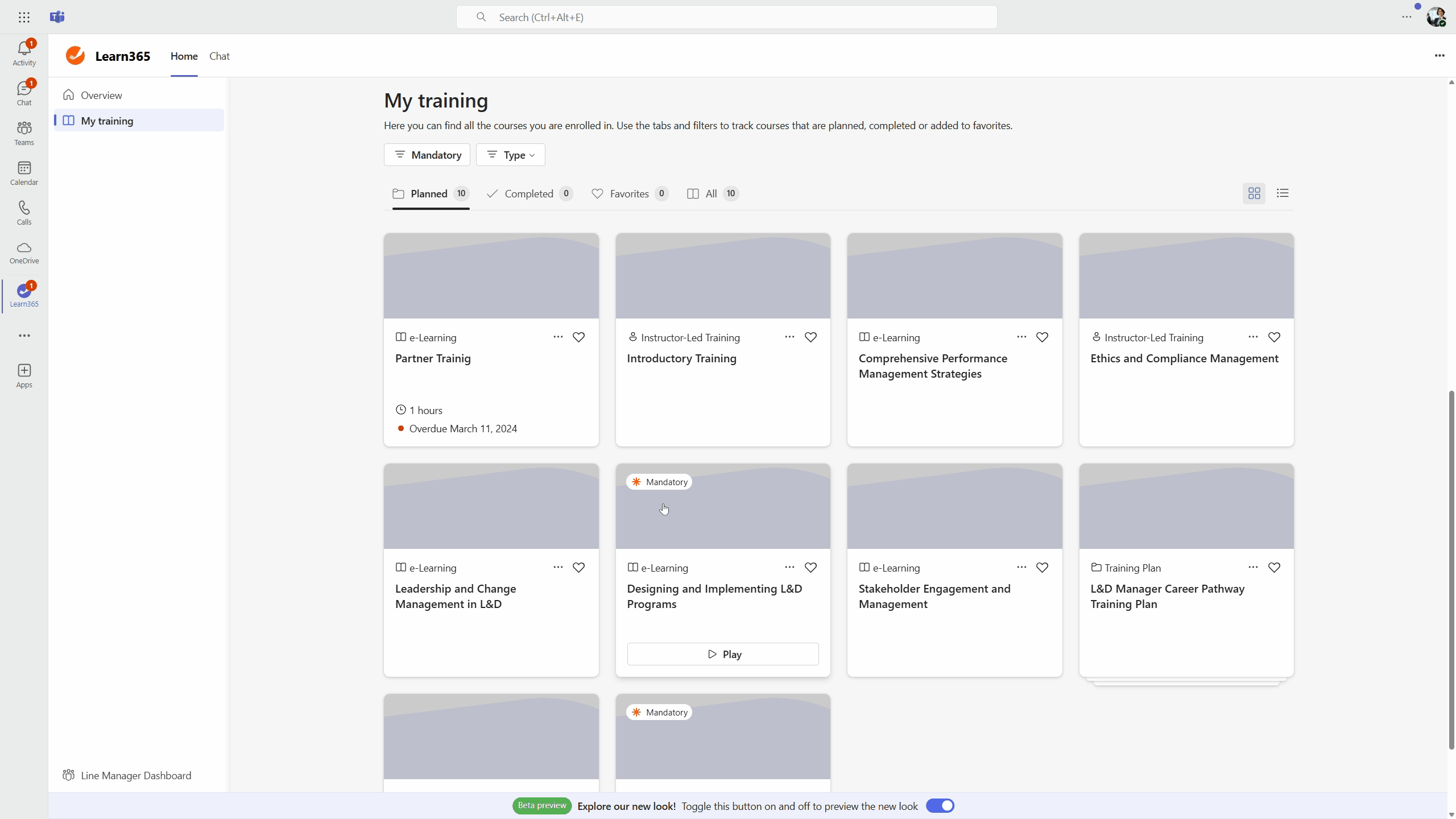1456x819 pixels.
Task: Click the Microsoft Teams logo icon
Action: (x=57, y=17)
